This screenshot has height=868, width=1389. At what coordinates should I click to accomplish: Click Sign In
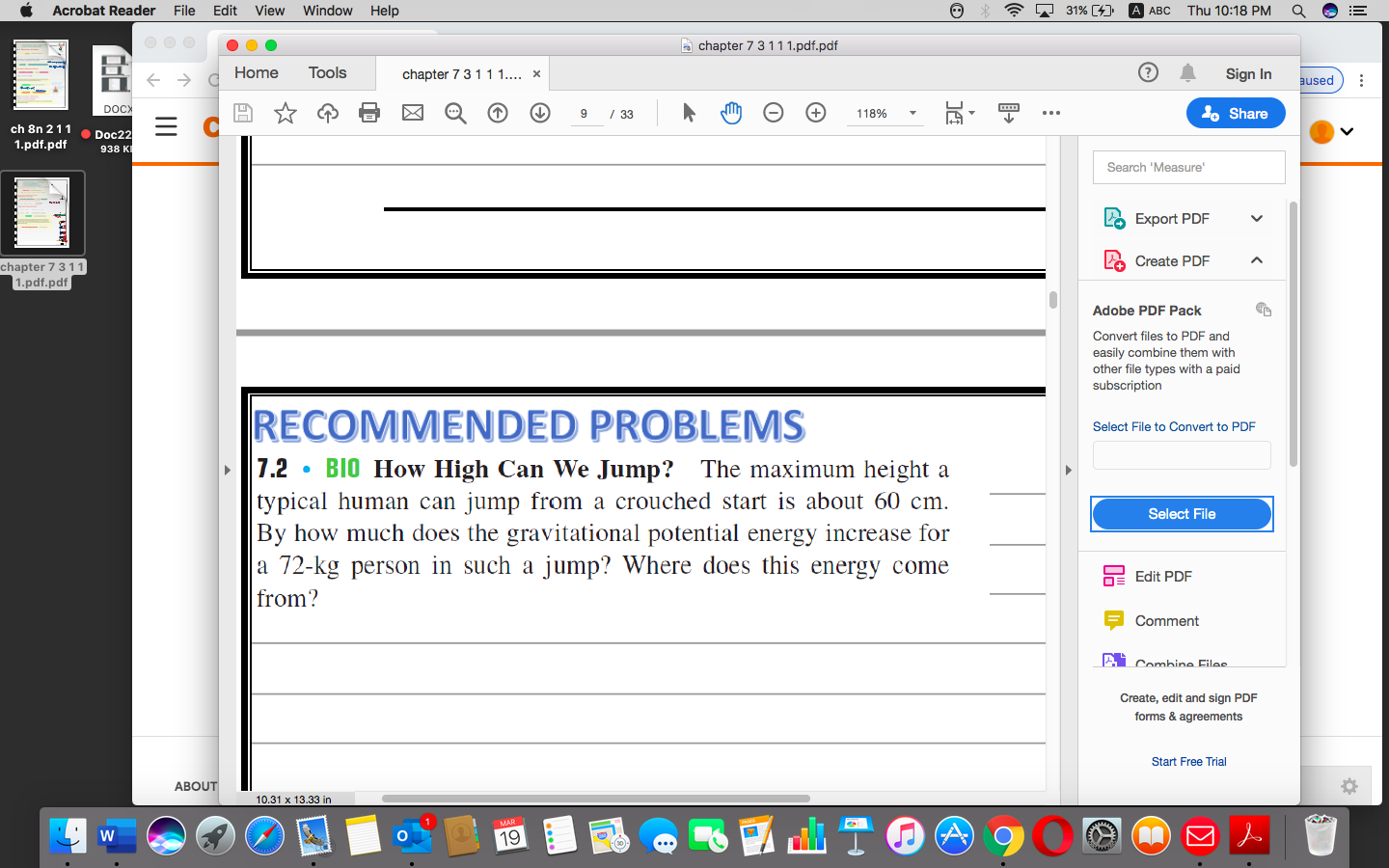[1248, 73]
